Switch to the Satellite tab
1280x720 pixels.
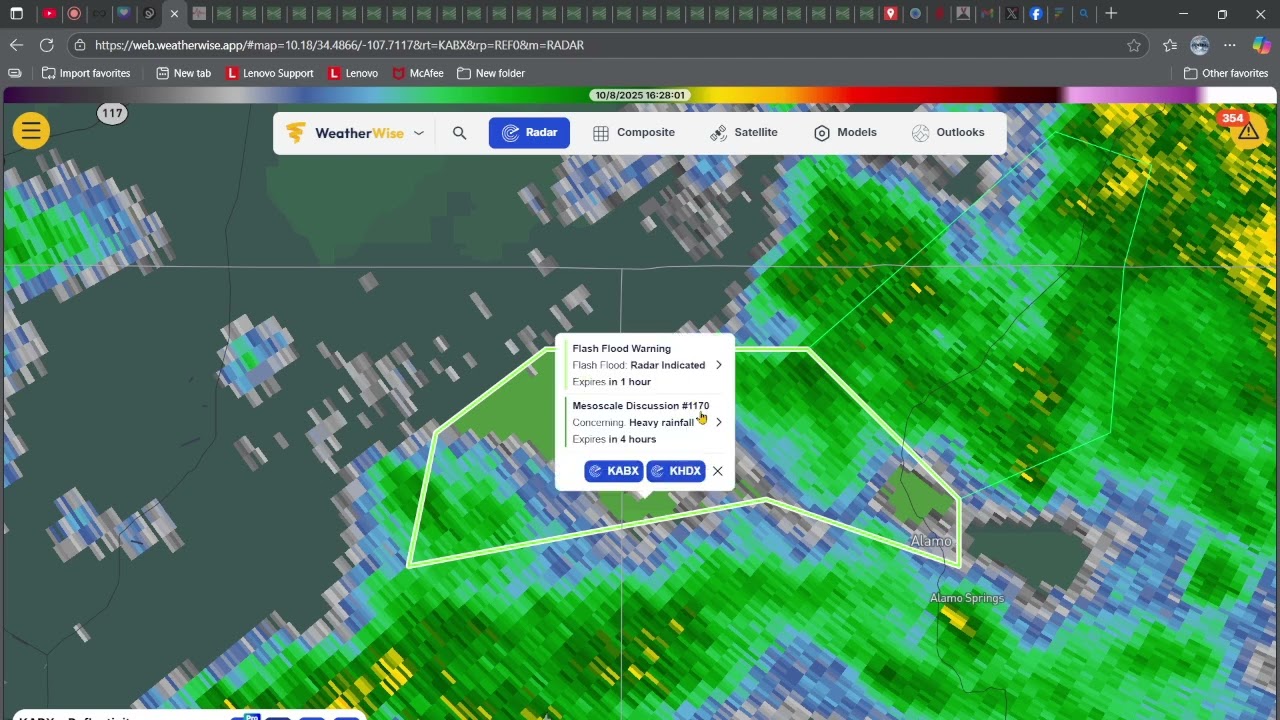pos(744,133)
